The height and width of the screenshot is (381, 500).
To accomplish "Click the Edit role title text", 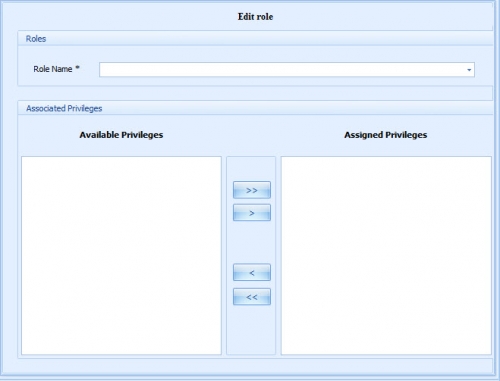I will 255,17.
